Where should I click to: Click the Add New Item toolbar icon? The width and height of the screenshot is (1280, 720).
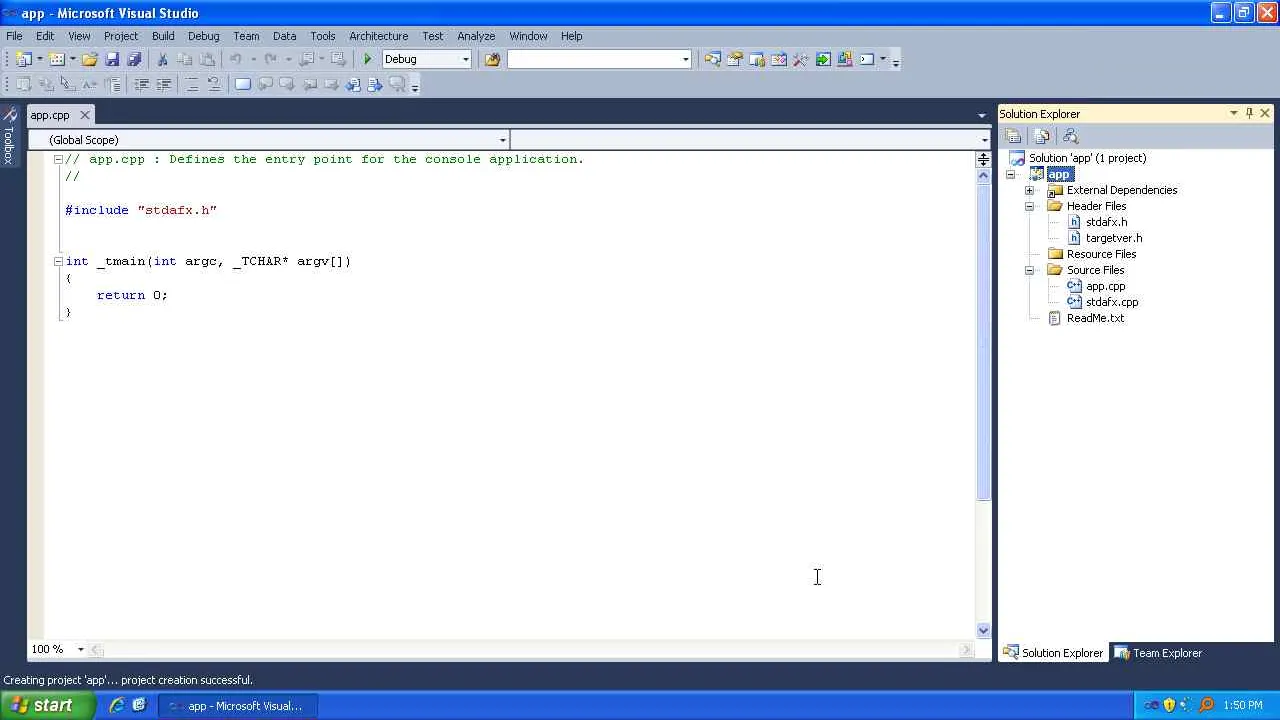(x=57, y=59)
